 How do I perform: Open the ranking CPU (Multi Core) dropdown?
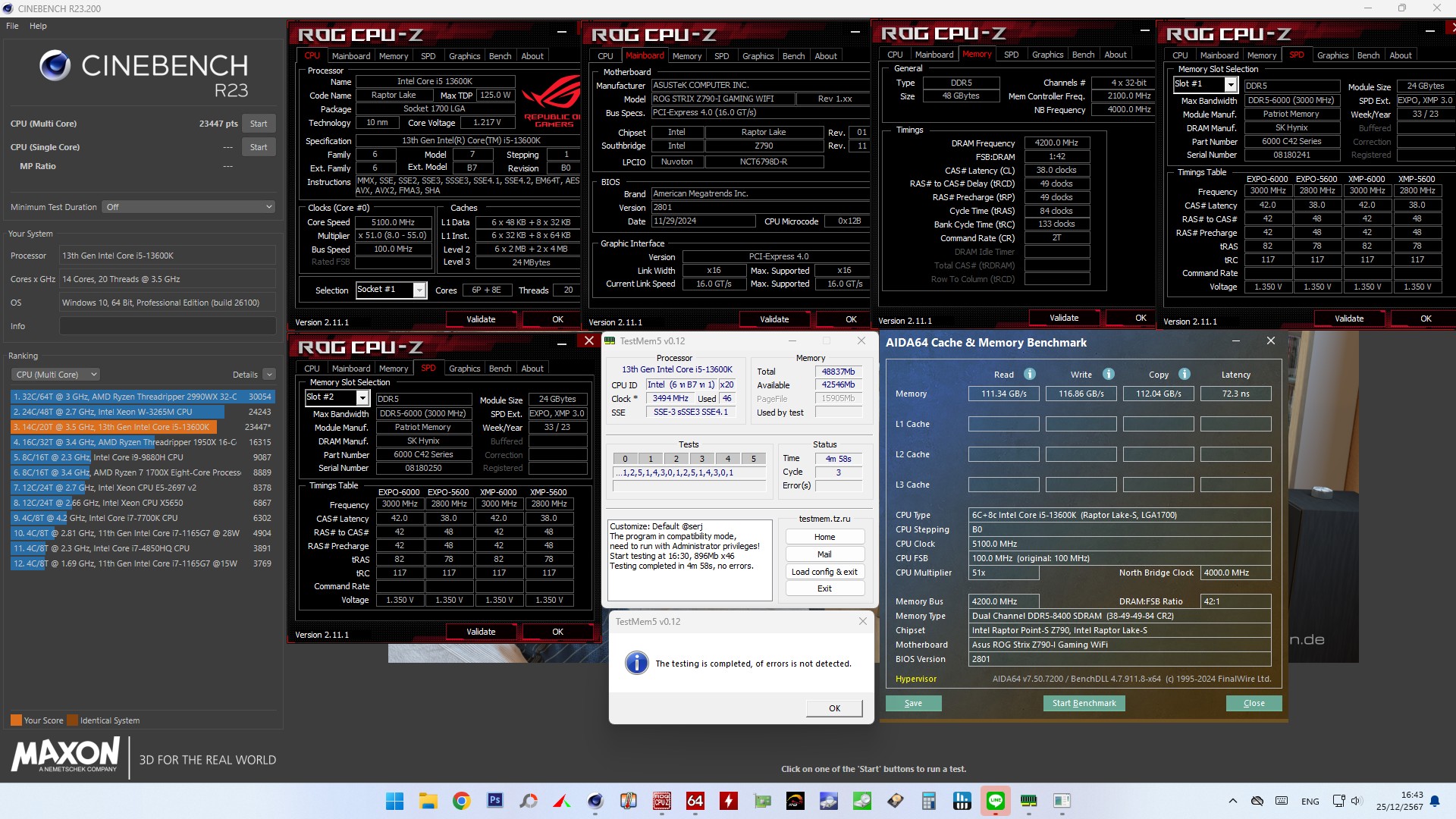[55, 375]
